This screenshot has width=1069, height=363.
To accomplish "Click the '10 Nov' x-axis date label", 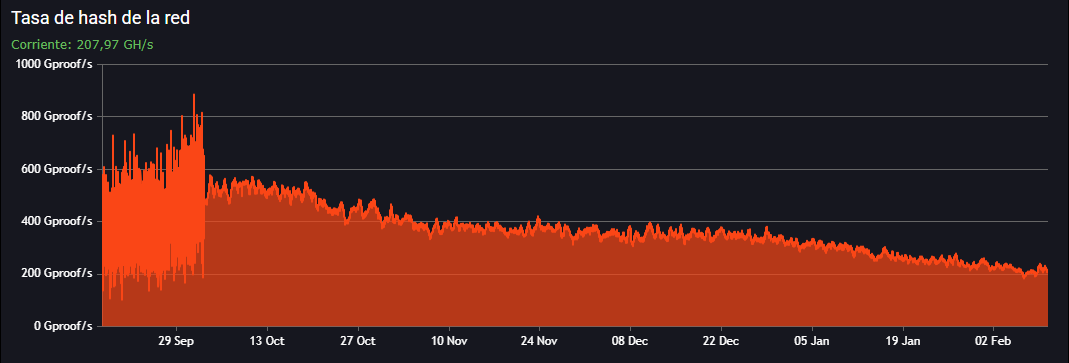I will pyautogui.click(x=448, y=340).
